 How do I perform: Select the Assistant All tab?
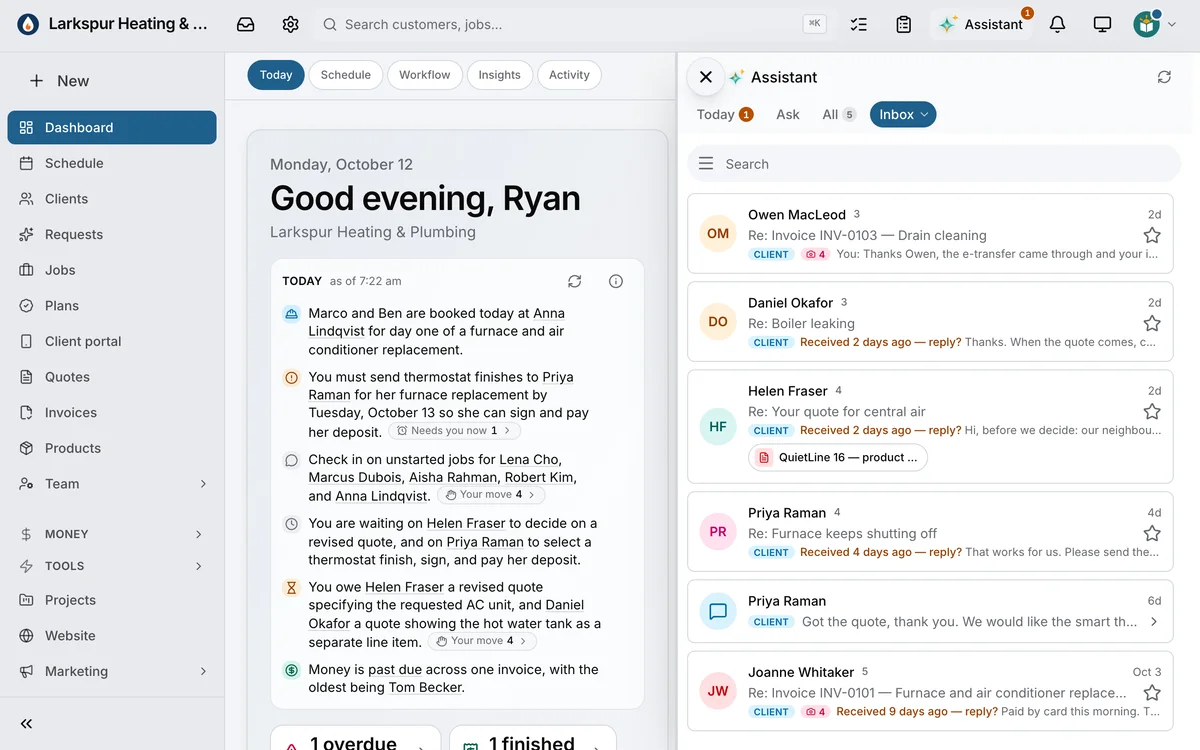click(839, 115)
